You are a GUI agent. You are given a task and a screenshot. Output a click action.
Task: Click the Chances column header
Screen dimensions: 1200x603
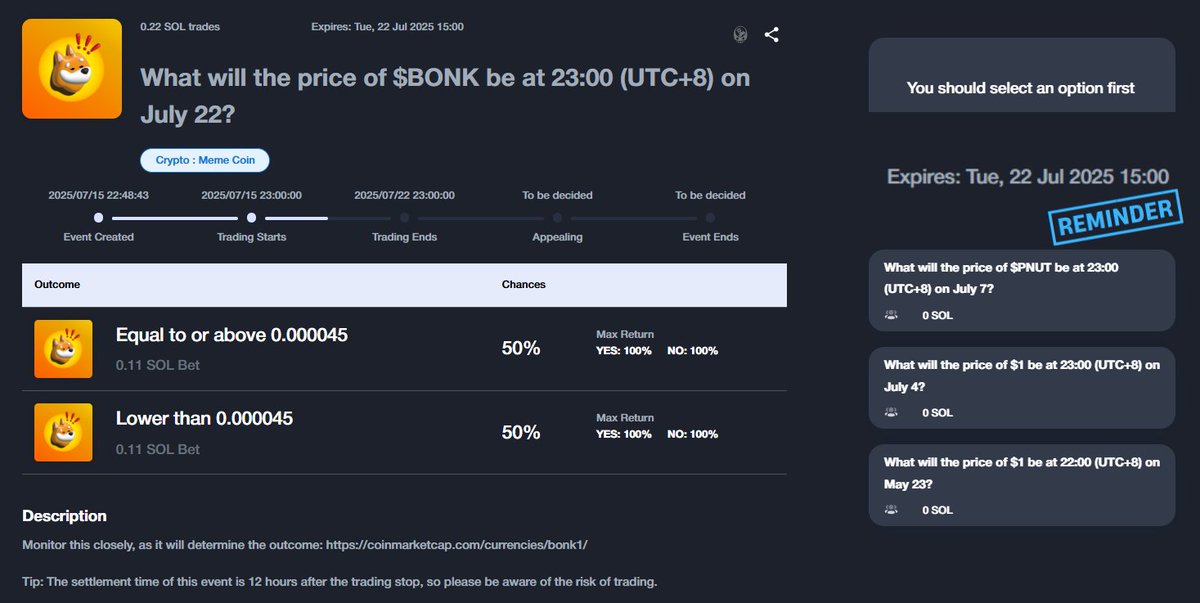point(523,285)
